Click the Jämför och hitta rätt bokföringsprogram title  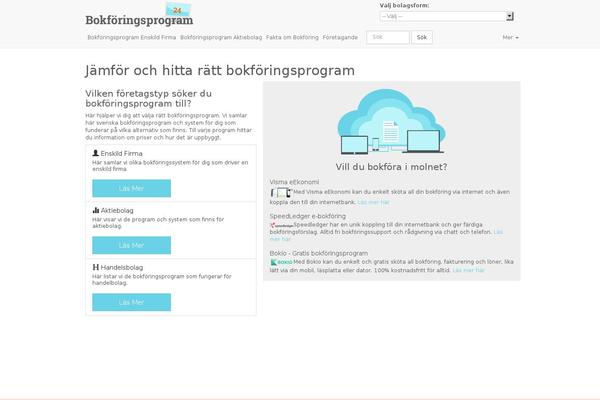point(220,71)
